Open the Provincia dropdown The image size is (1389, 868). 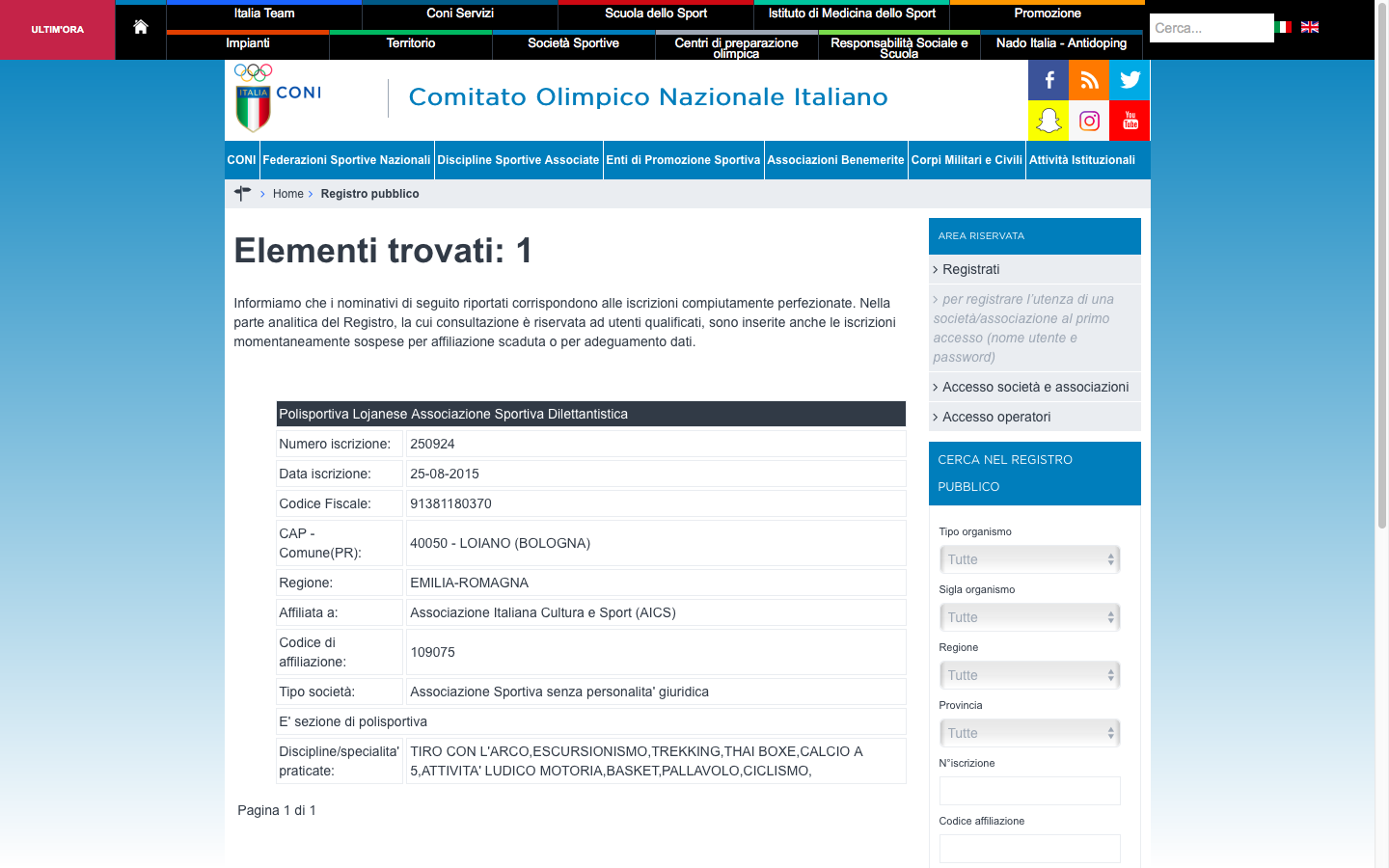point(1029,733)
